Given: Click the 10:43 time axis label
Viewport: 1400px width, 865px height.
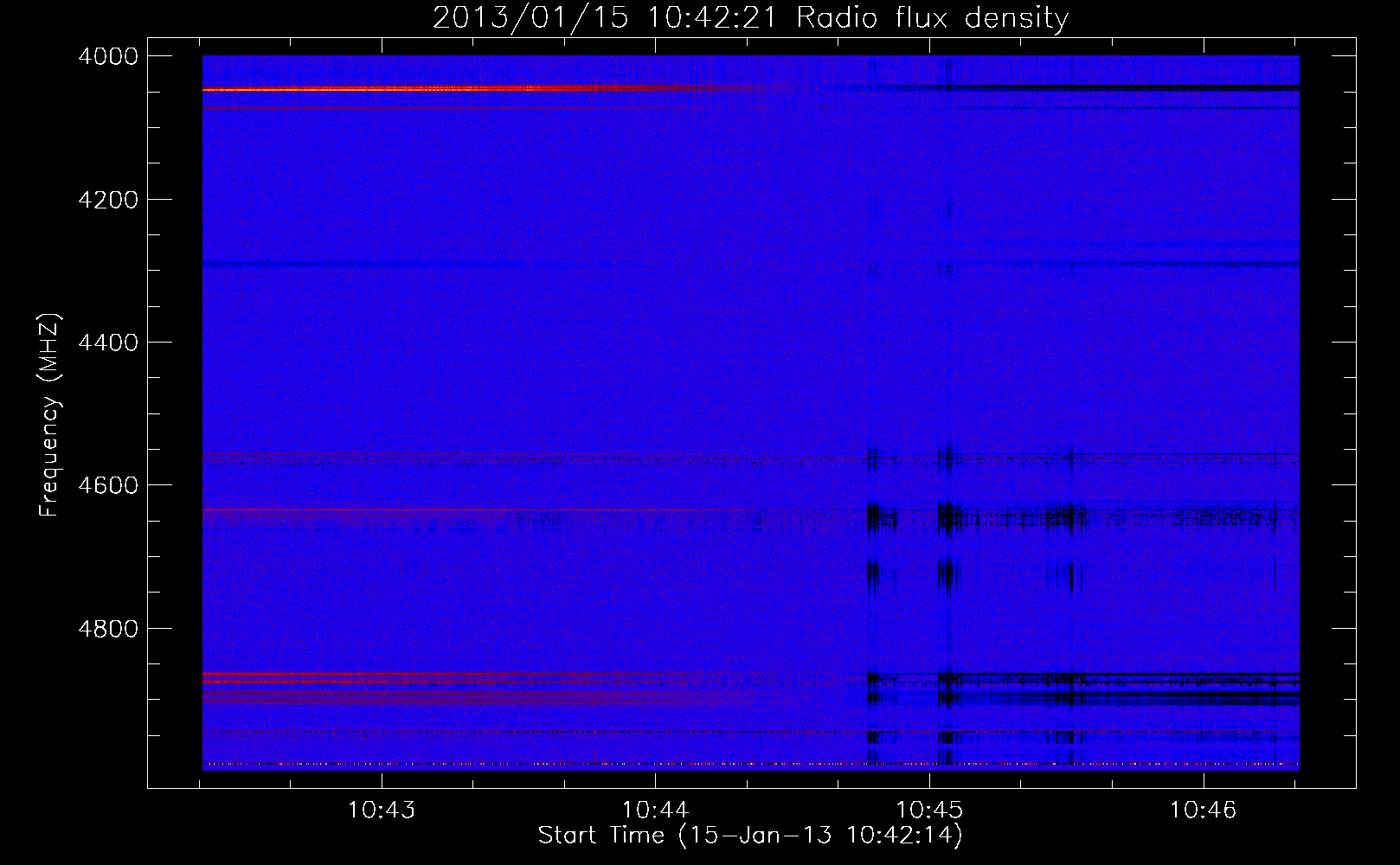Looking at the screenshot, I should pos(382,811).
